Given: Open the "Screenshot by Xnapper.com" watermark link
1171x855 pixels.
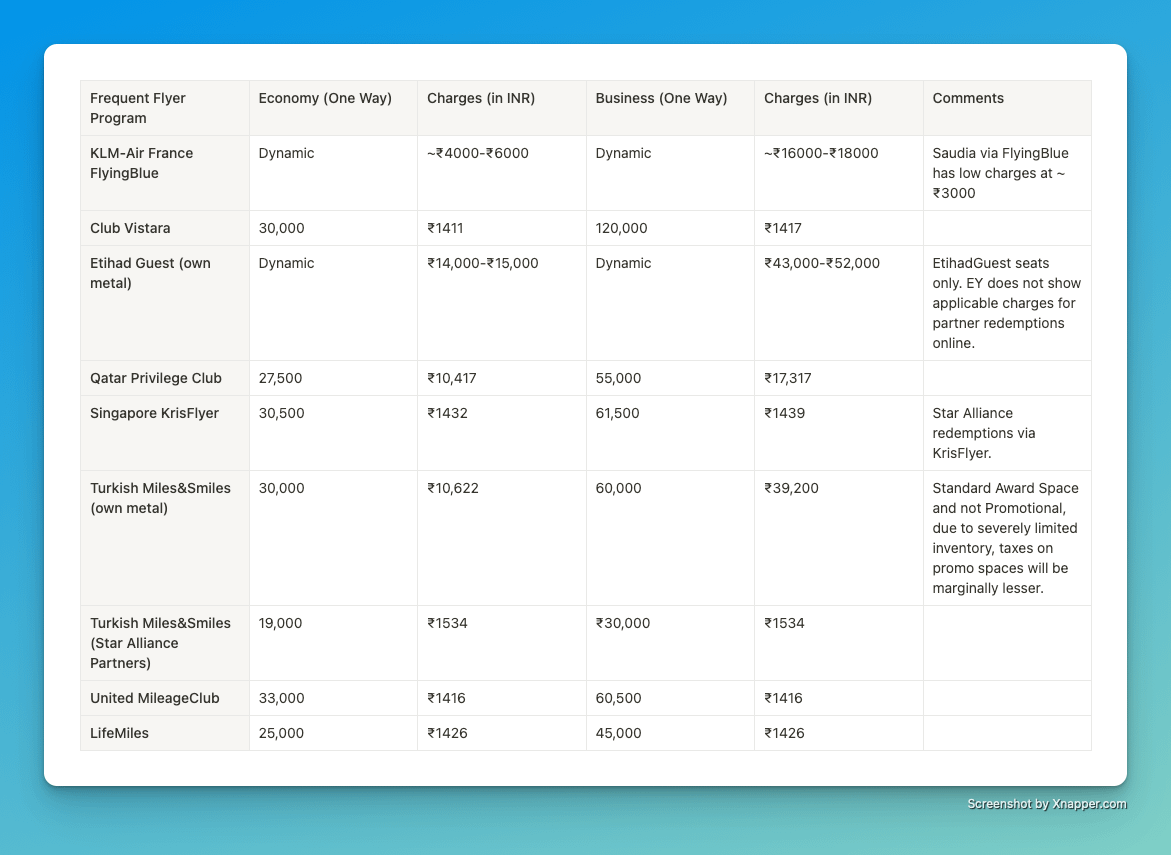Looking at the screenshot, I should (x=1047, y=804).
